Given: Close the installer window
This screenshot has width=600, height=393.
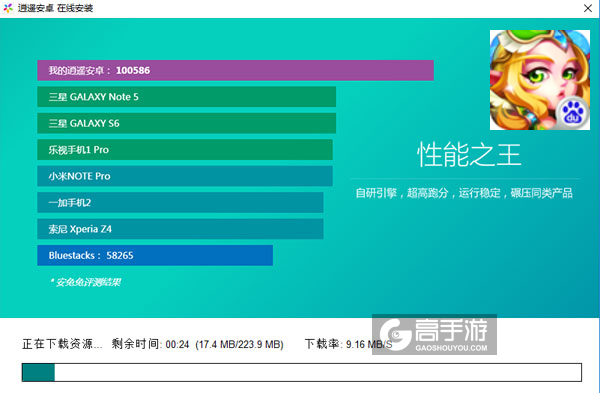Looking at the screenshot, I should click(588, 8).
